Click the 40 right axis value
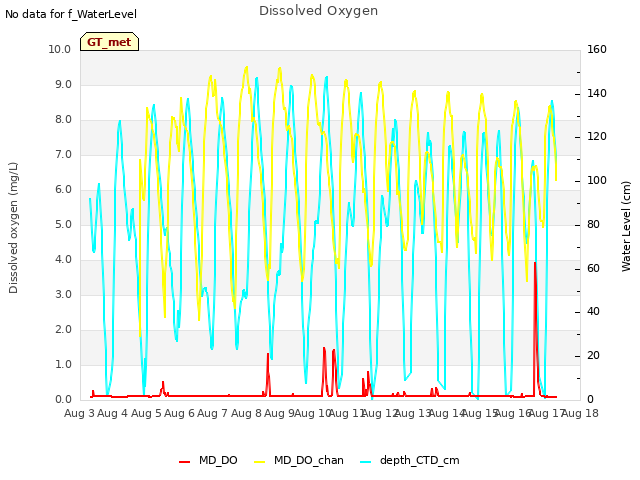The width and height of the screenshot is (640, 480). [x=593, y=312]
